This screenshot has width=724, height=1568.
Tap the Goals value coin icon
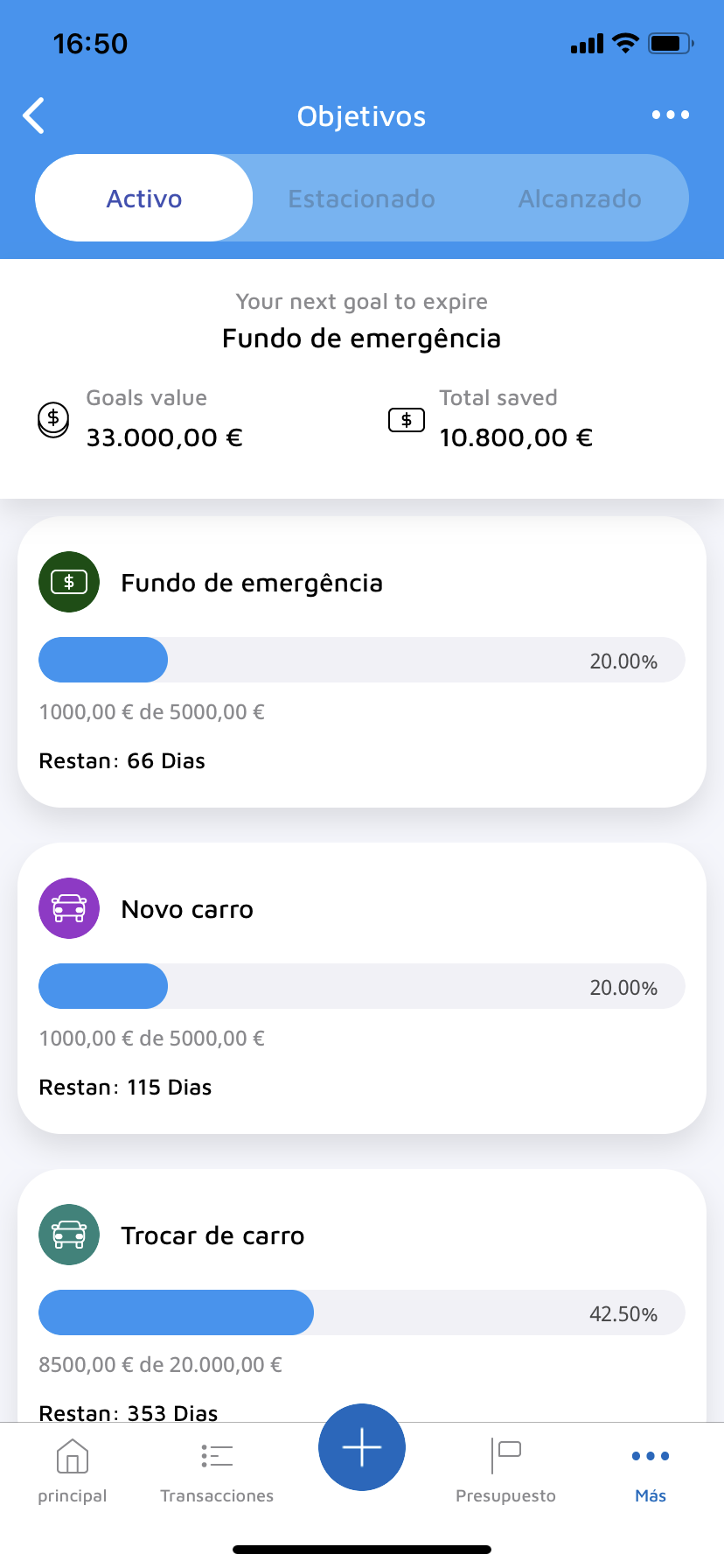click(53, 419)
